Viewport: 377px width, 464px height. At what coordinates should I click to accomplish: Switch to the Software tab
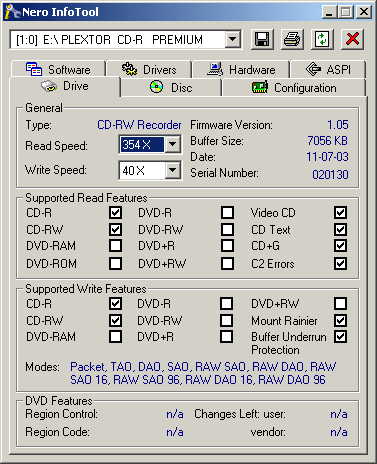point(59,70)
